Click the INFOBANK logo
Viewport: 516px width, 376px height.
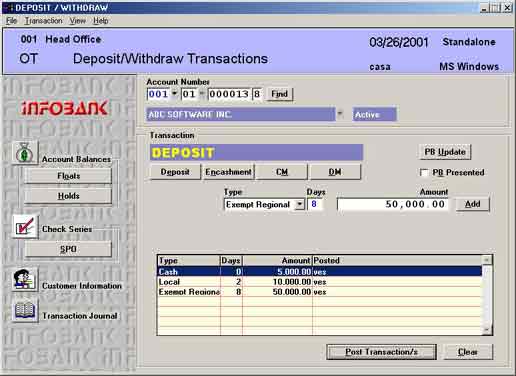(65, 108)
